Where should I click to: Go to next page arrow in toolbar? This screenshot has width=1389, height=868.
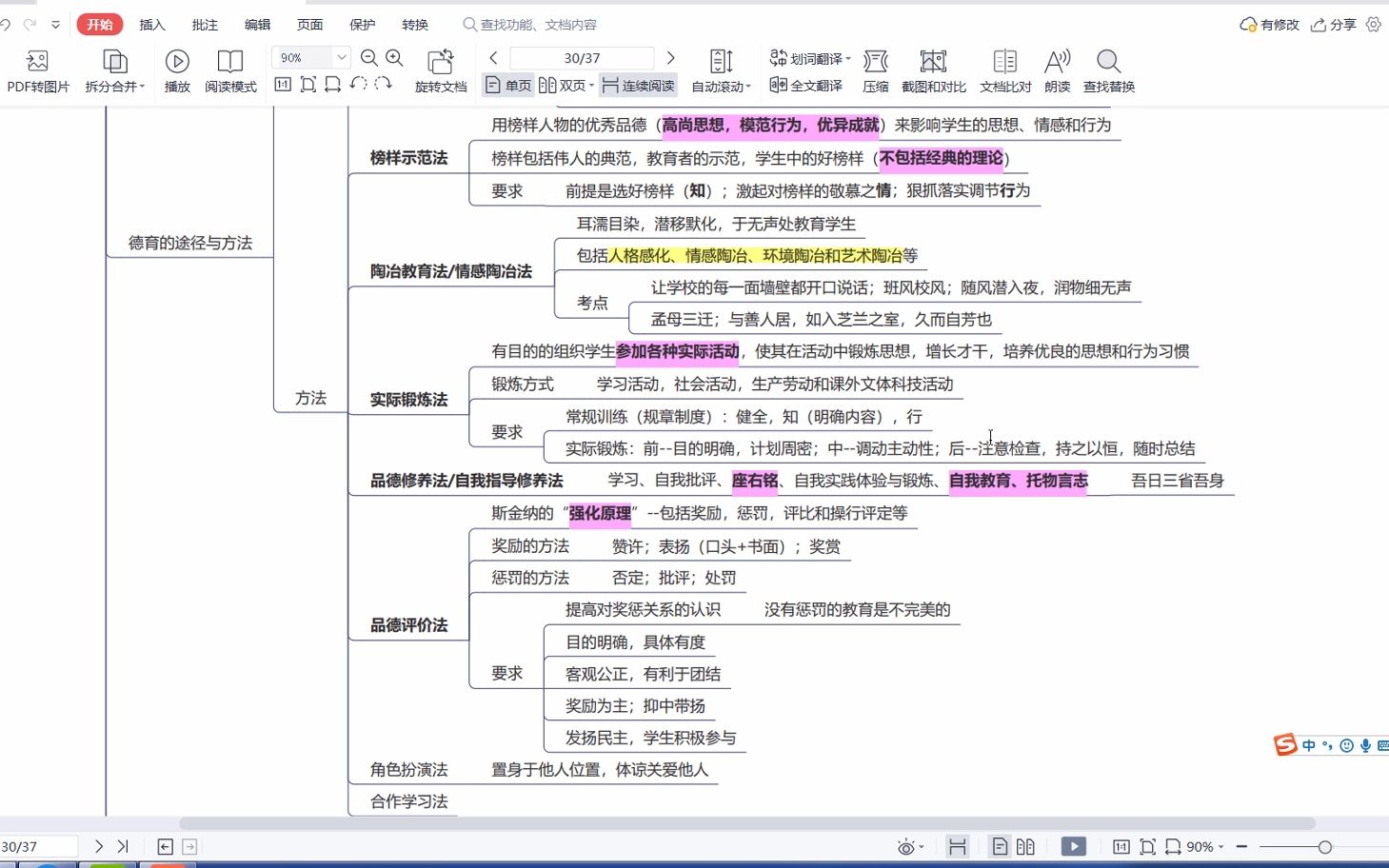[670, 58]
